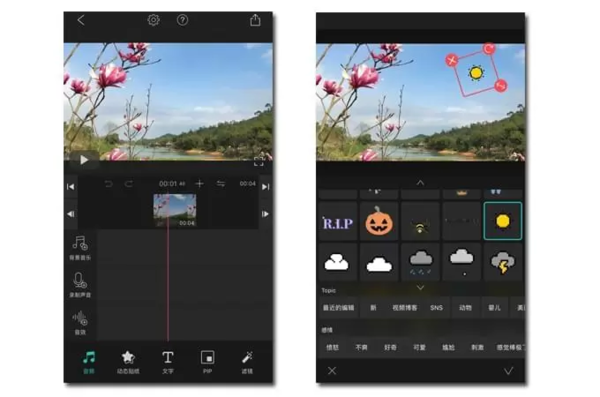The width and height of the screenshot is (600, 397).
Task: Select the 尴尬 emotion chip
Action: (x=448, y=347)
